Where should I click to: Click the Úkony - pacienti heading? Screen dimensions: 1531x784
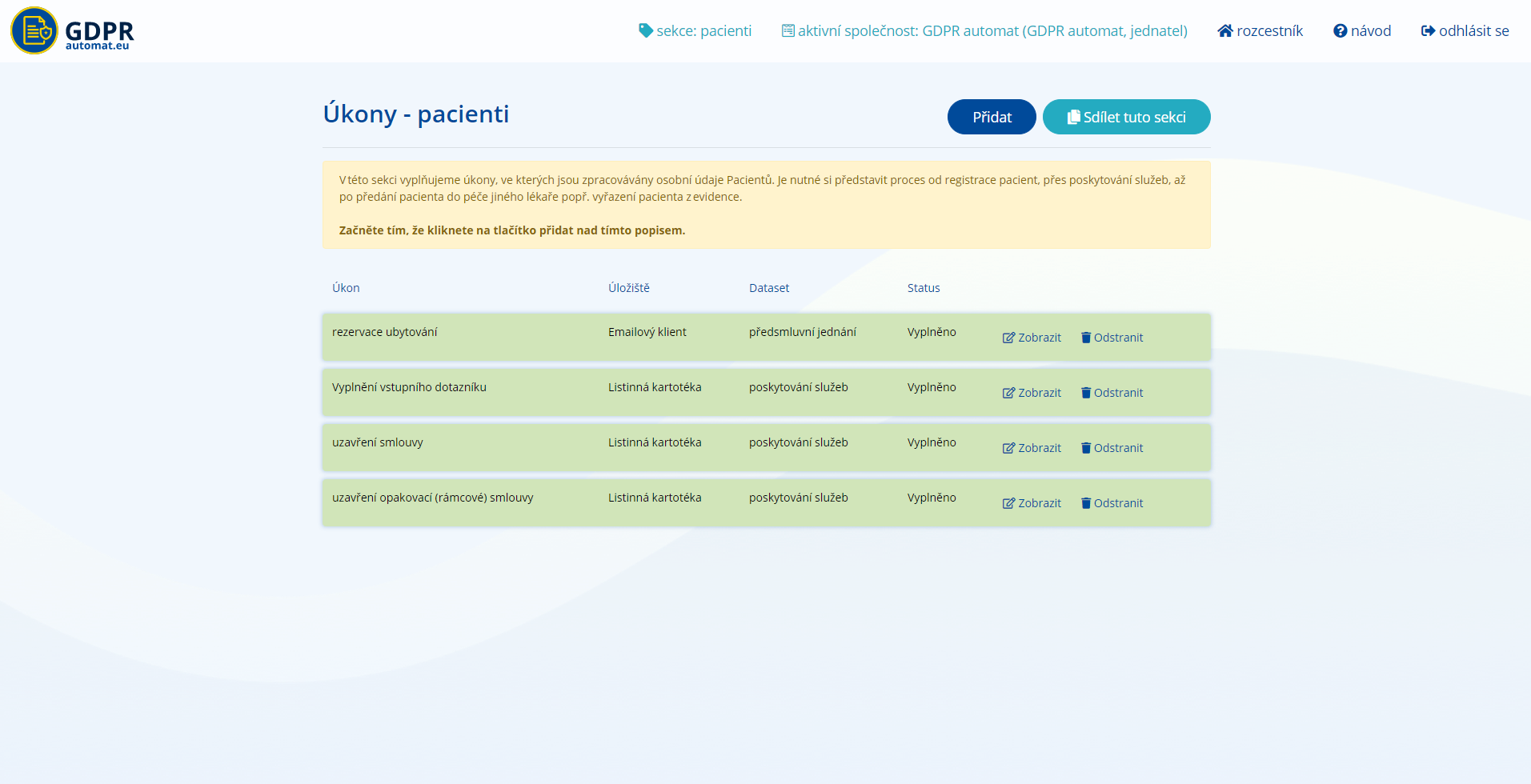point(416,114)
